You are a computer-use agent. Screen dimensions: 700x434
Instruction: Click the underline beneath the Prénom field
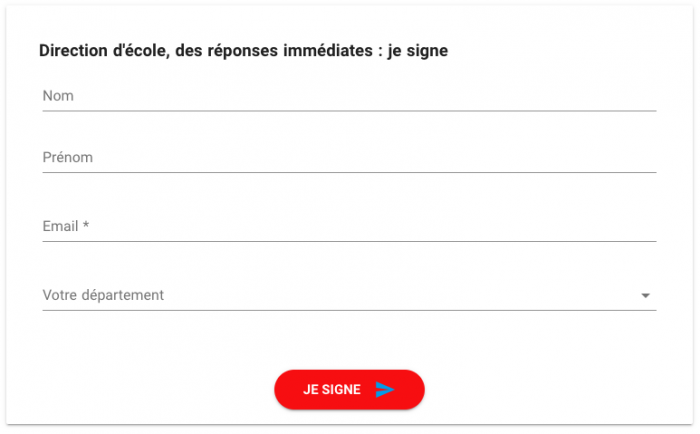point(349,172)
